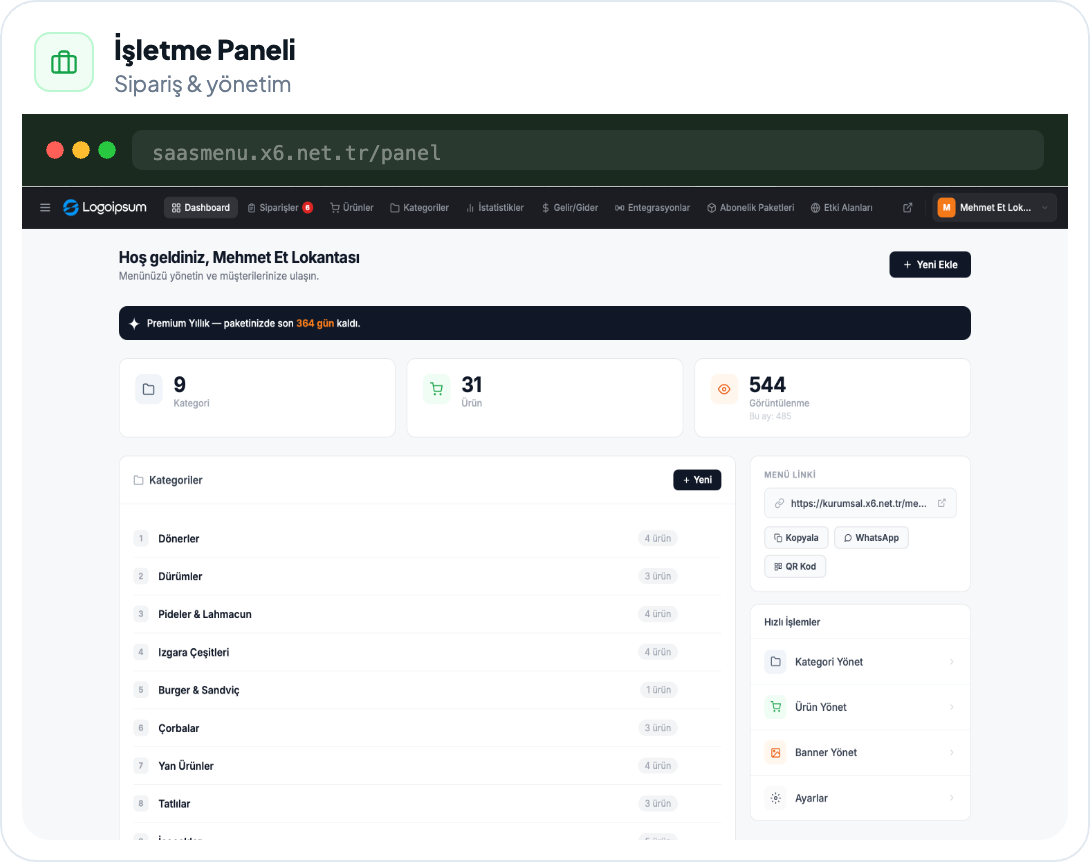Open external link icon in top navbar
Screen dimensions: 1090x862
tap(907, 208)
